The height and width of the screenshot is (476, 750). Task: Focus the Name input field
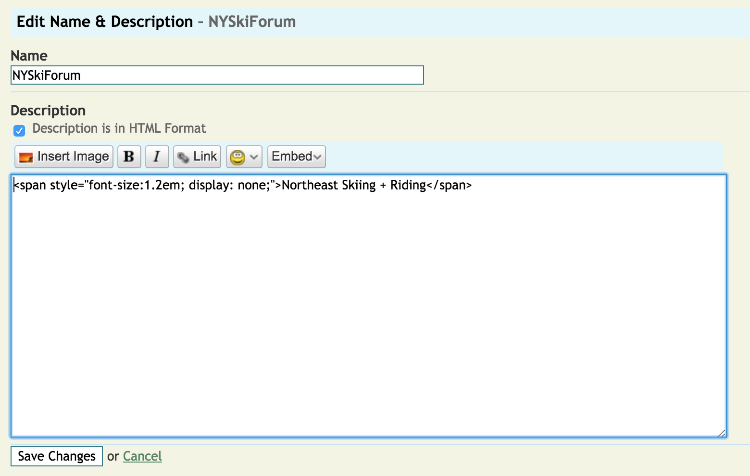coord(217,75)
